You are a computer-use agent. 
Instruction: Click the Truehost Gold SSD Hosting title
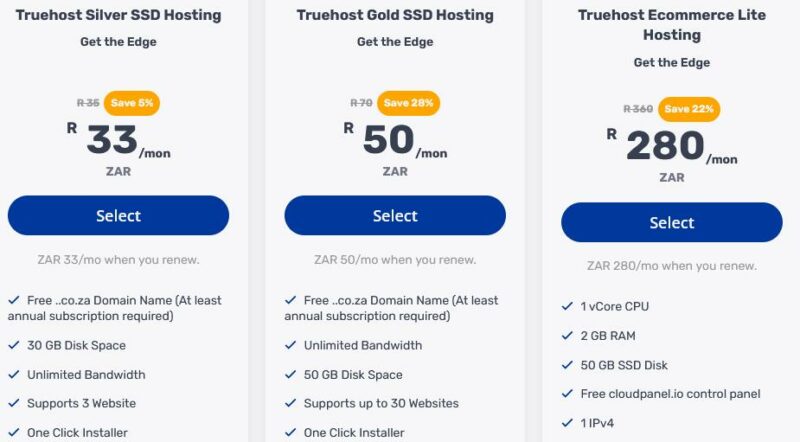395,15
